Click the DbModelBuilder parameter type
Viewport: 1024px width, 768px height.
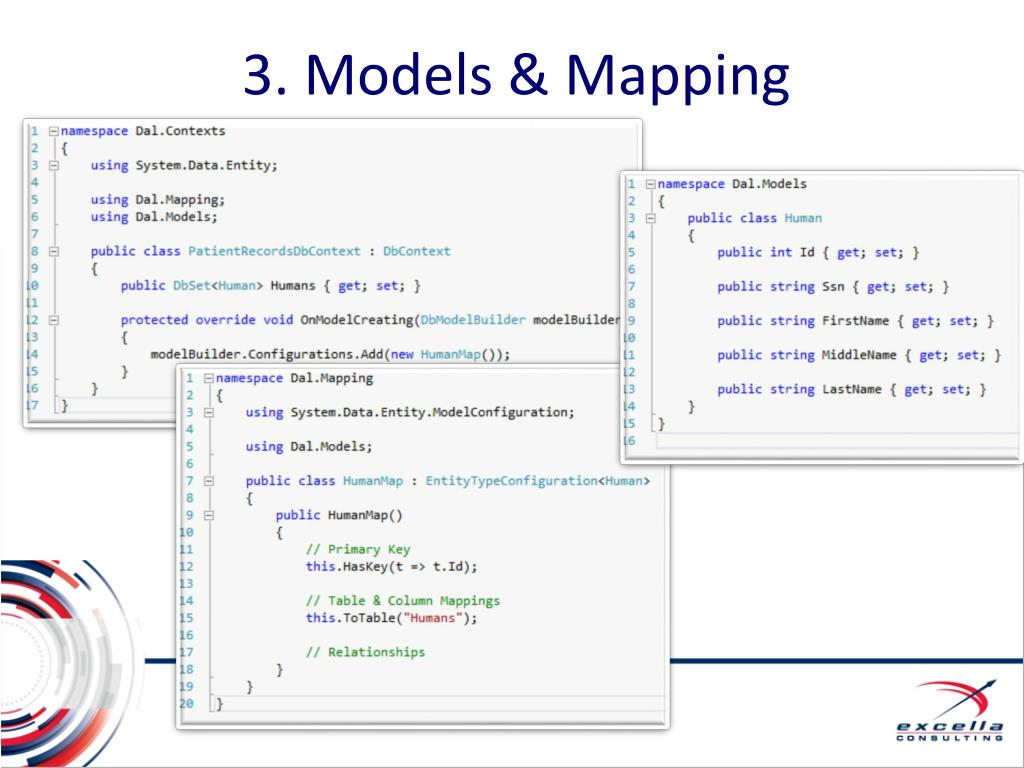[473, 320]
